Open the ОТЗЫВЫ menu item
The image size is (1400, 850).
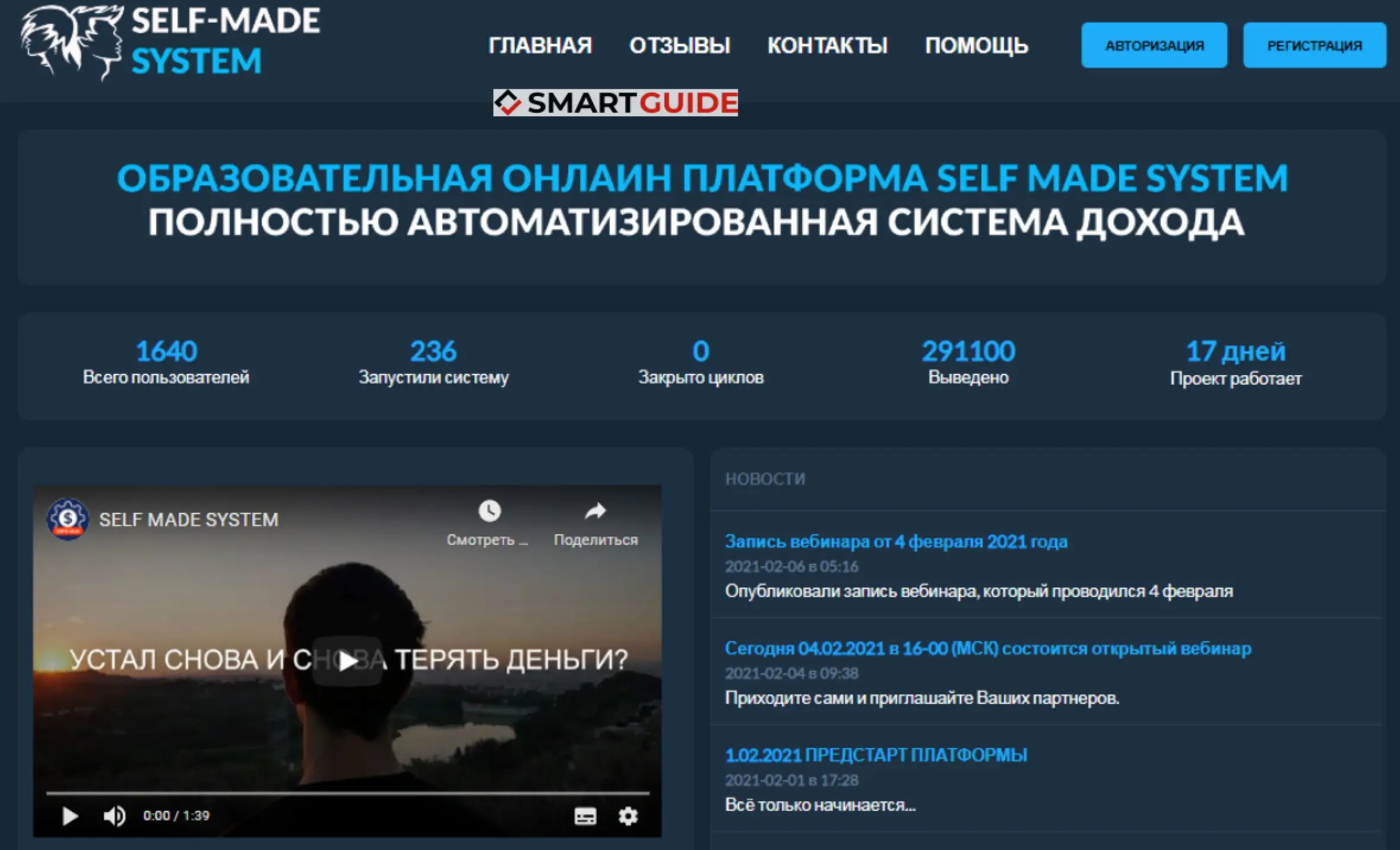click(679, 46)
